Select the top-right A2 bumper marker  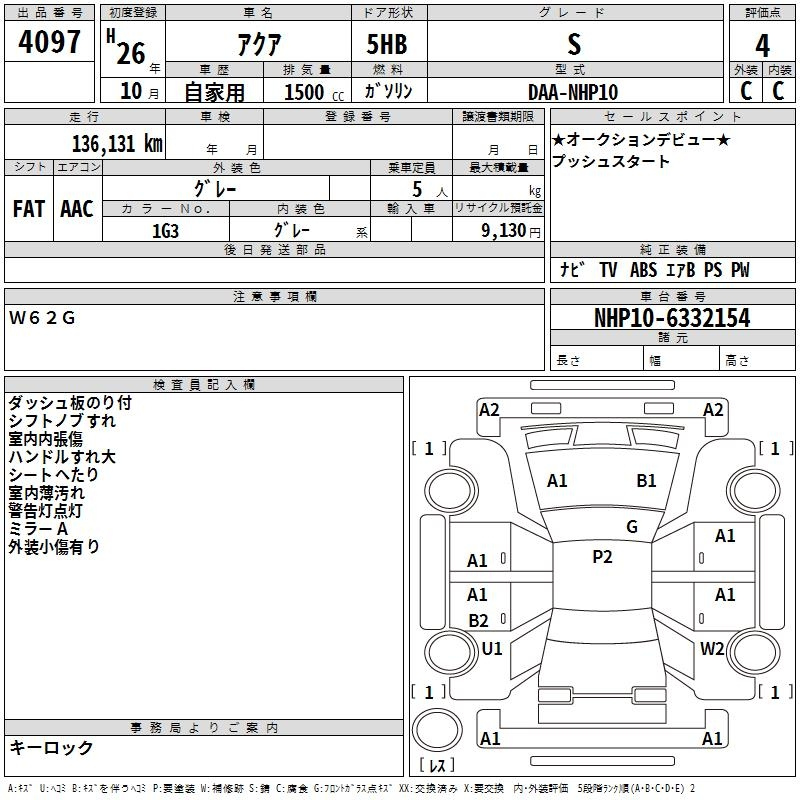[713, 410]
